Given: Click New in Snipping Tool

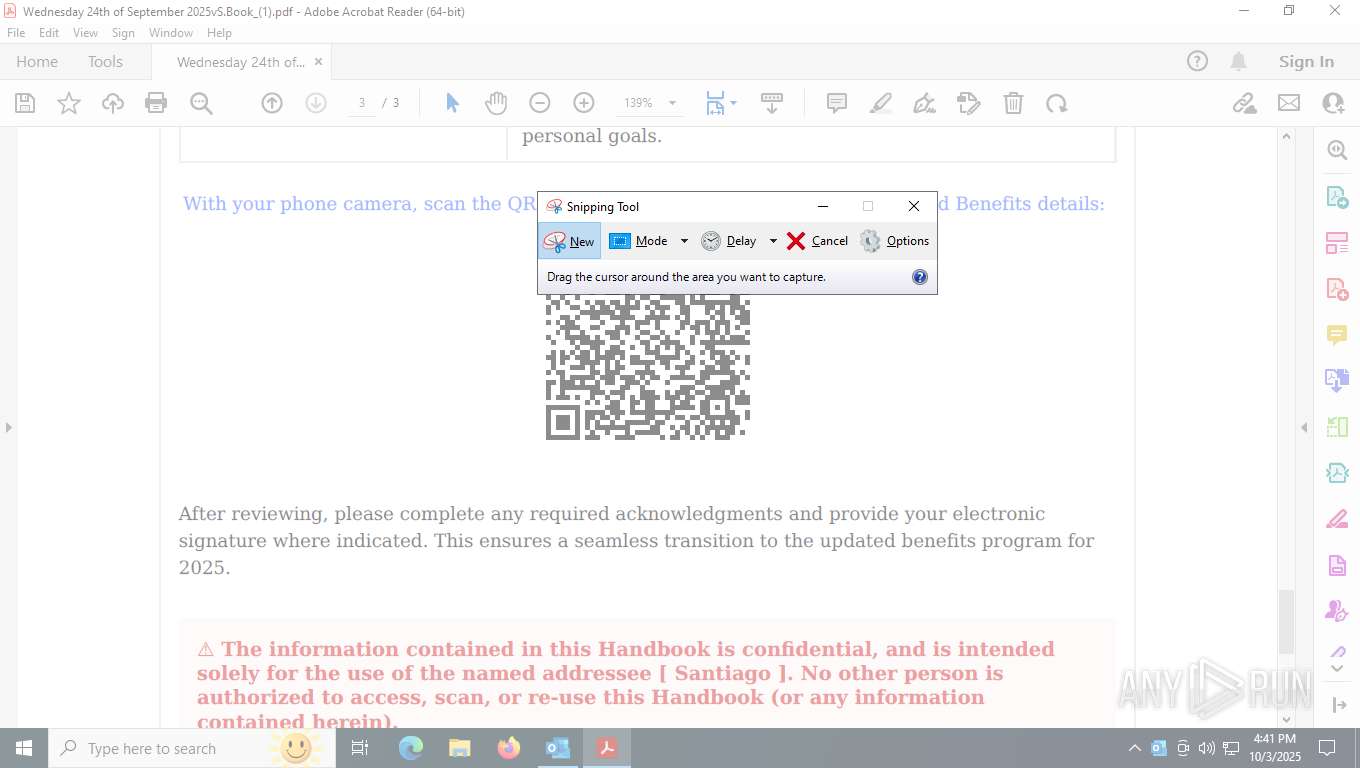Looking at the screenshot, I should click(570, 241).
